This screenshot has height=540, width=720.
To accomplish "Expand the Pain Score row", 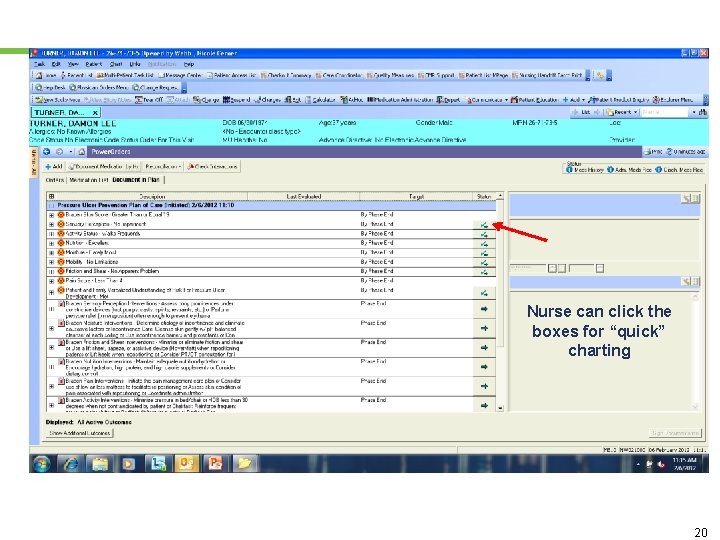I will coord(51,281).
